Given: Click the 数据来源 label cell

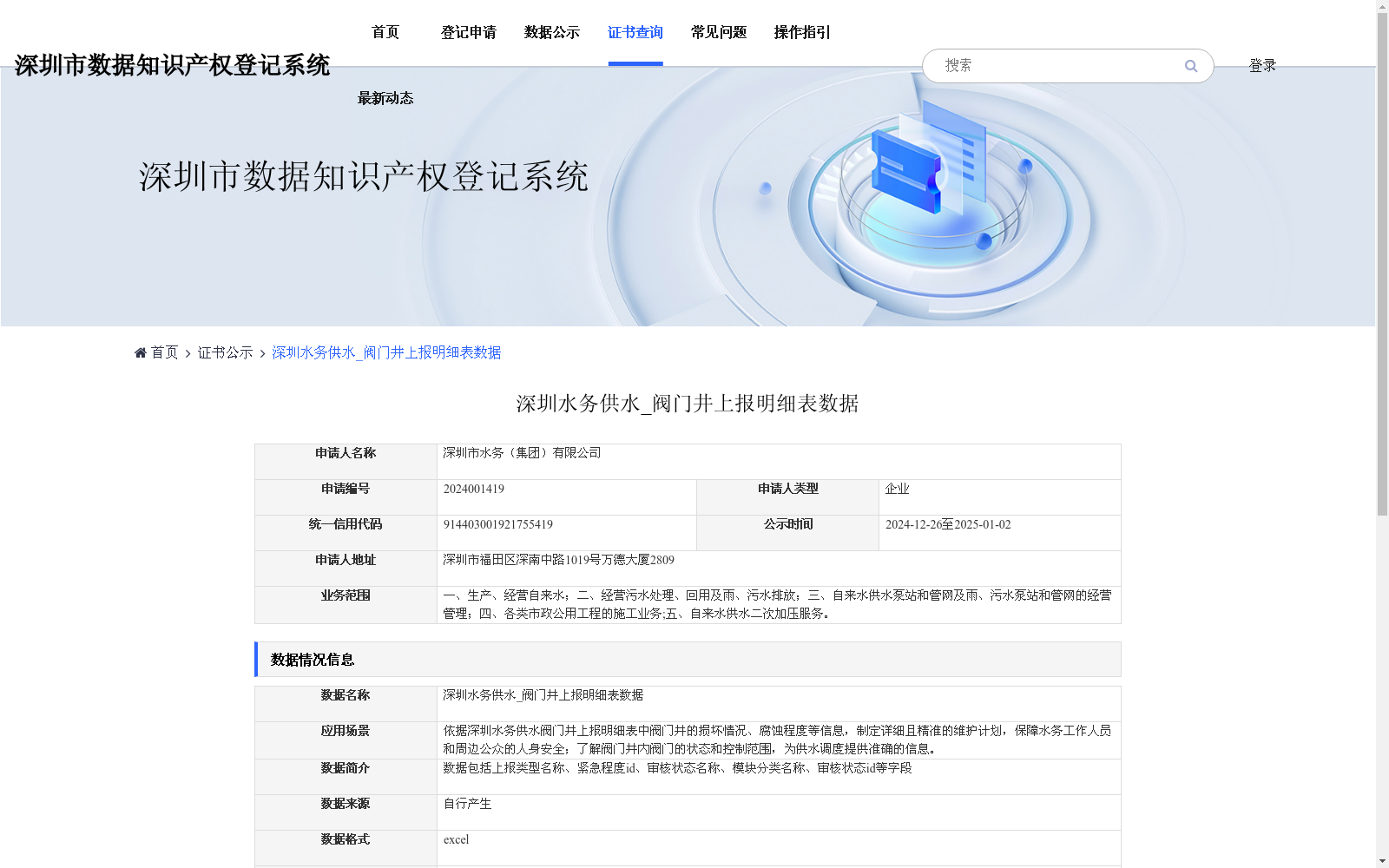Looking at the screenshot, I should (346, 812).
